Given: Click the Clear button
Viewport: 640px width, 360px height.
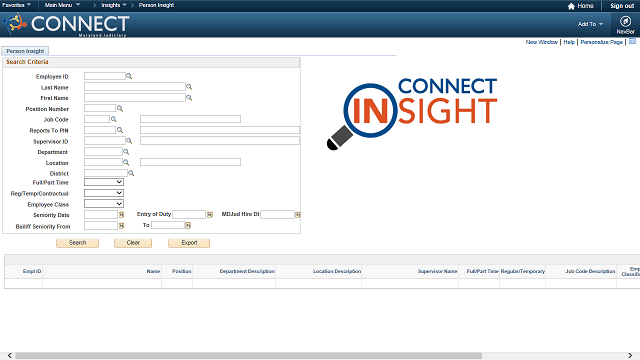Looking at the screenshot, I should click(x=133, y=243).
